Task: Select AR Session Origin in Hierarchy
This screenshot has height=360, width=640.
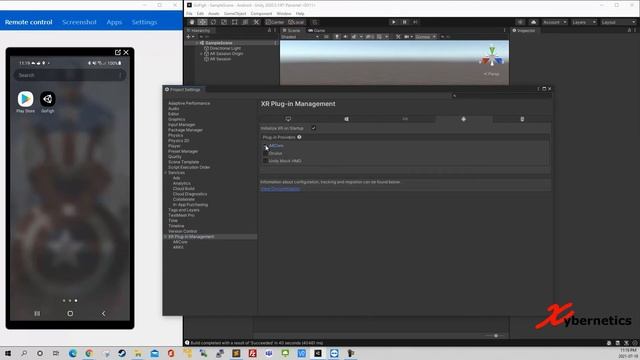Action: (226, 53)
